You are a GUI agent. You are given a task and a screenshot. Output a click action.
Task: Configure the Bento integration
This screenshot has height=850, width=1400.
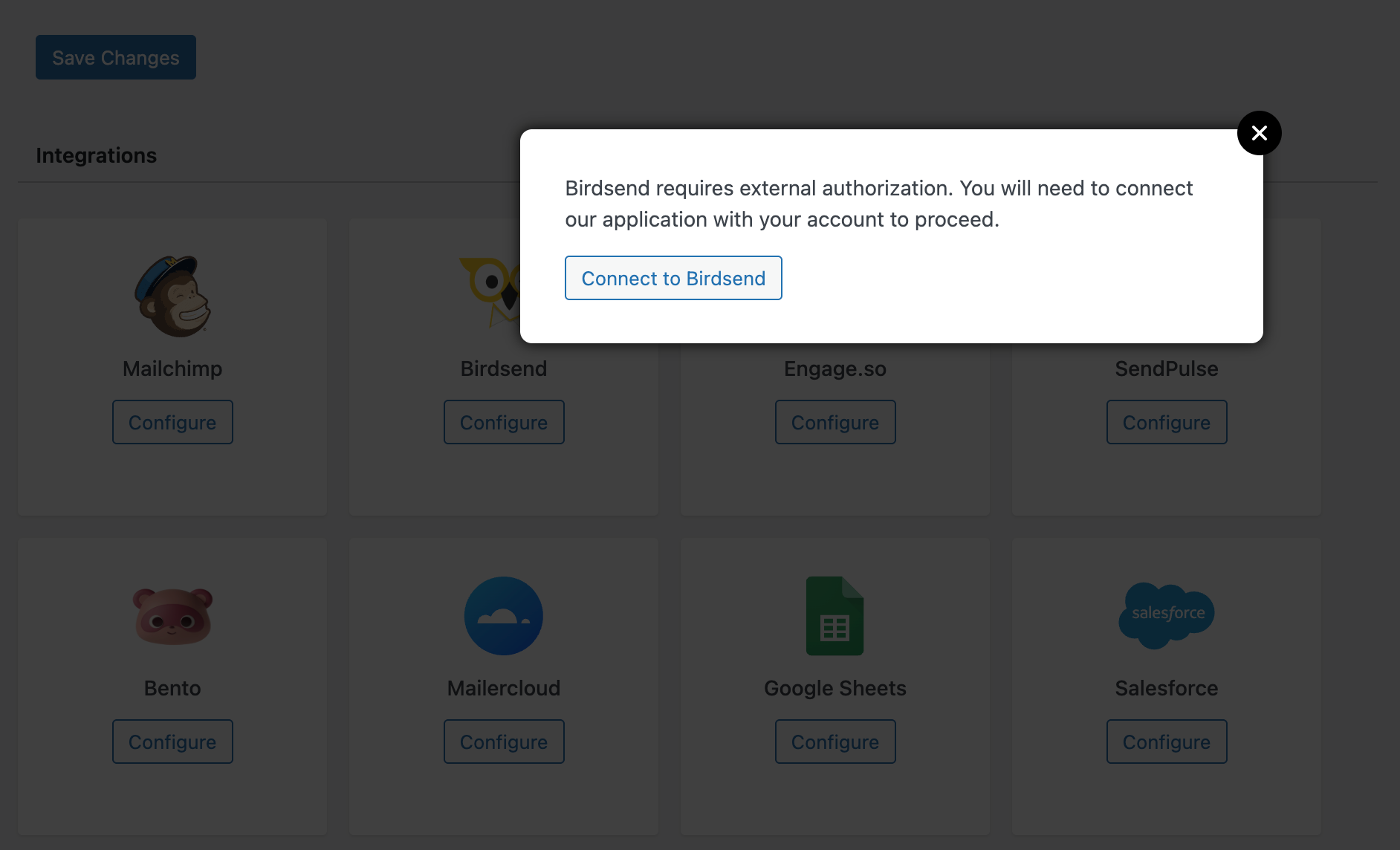coord(172,742)
